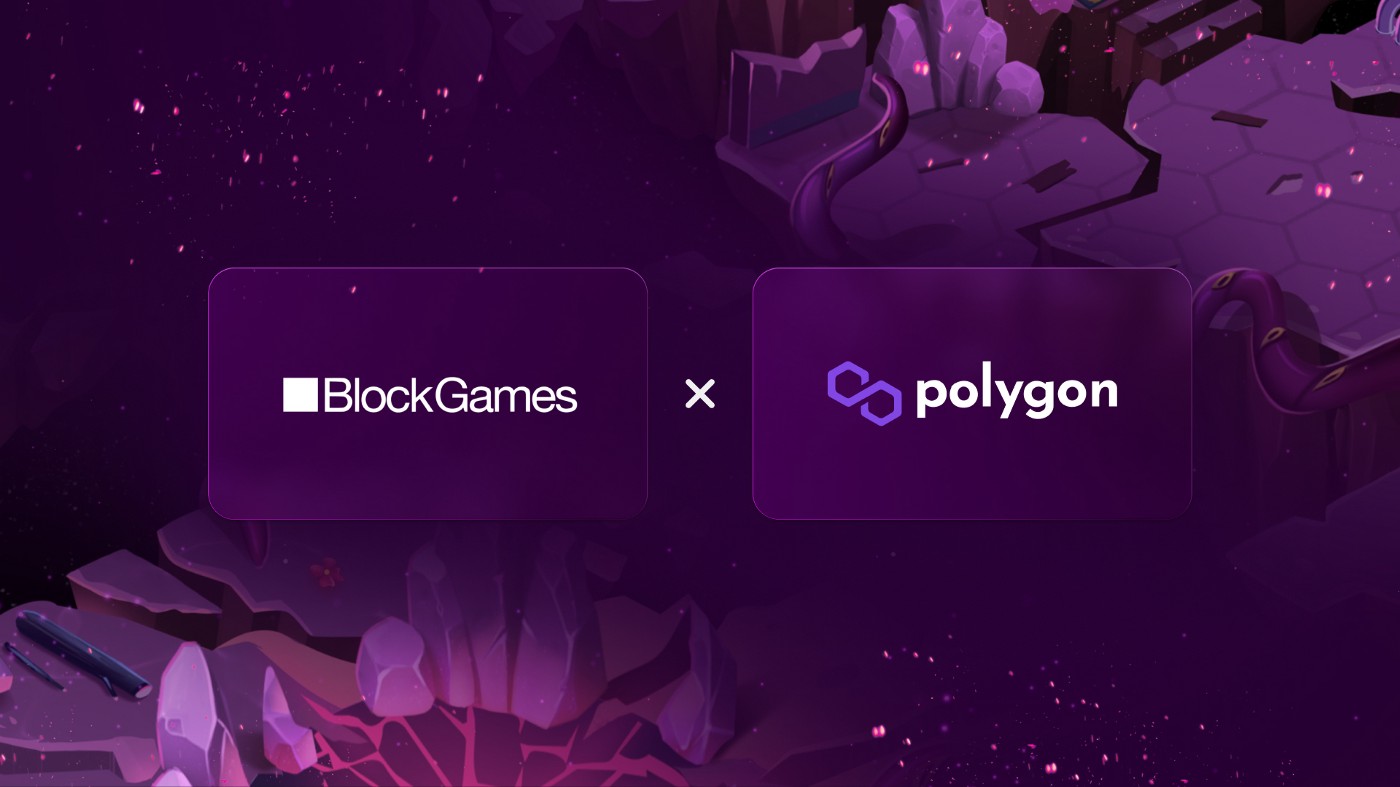
Task: Click the white square BlockGames logo icon
Action: click(x=300, y=395)
